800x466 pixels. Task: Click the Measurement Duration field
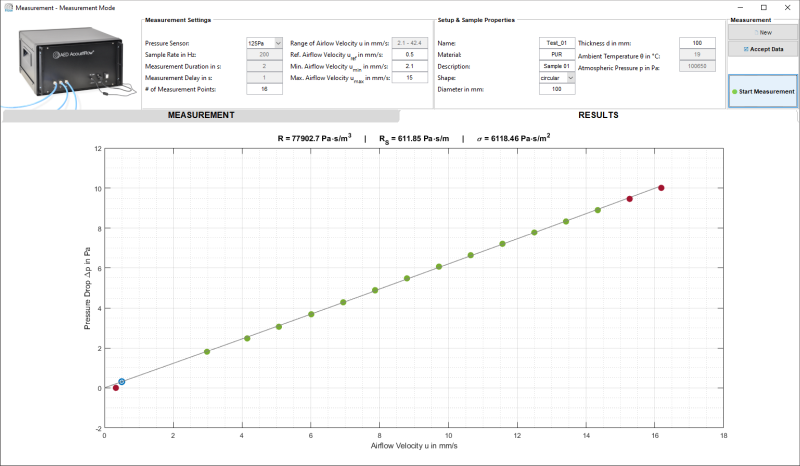point(264,66)
